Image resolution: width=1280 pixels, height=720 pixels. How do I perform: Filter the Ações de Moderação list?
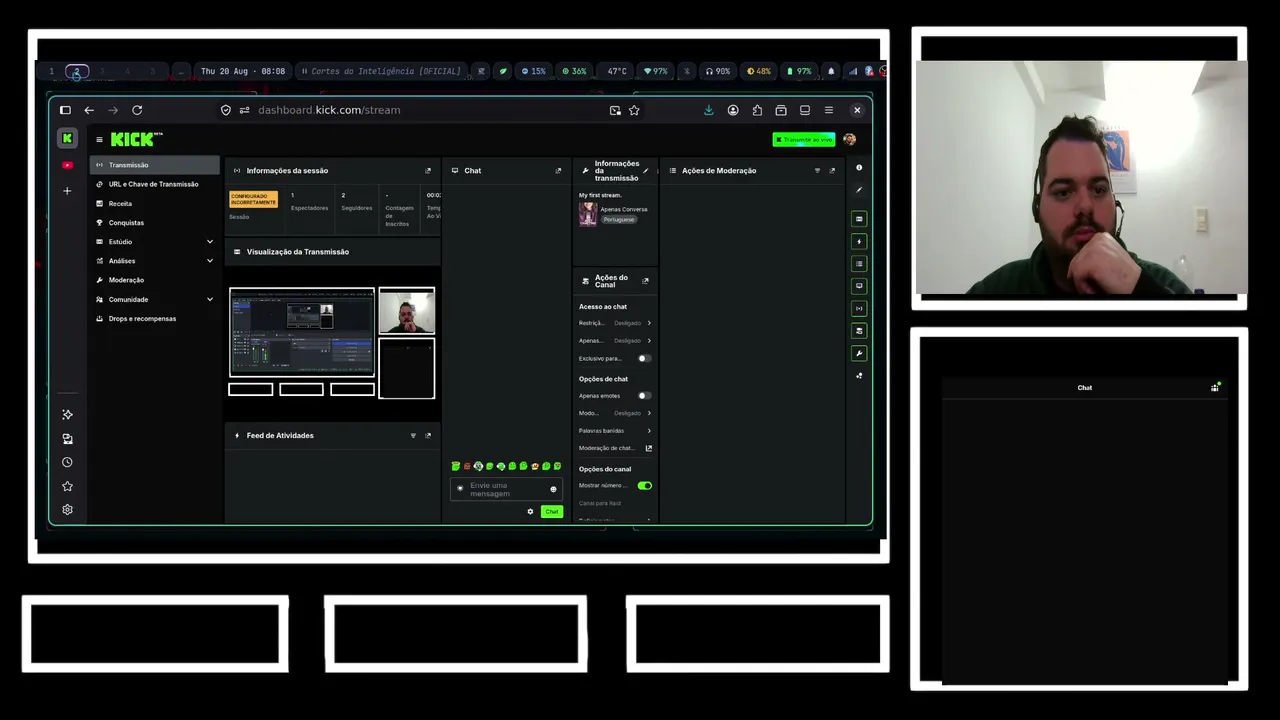(817, 171)
